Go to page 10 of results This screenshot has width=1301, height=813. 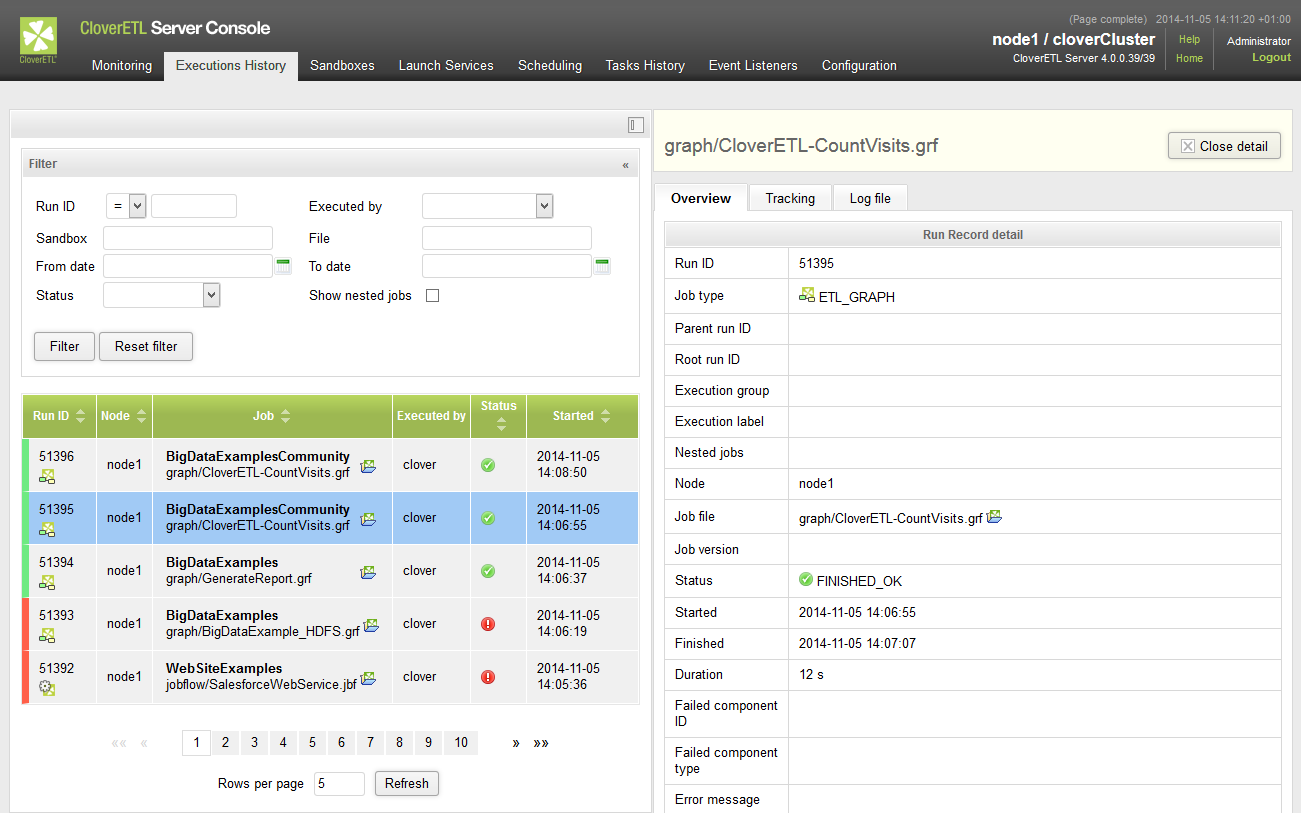pos(461,743)
